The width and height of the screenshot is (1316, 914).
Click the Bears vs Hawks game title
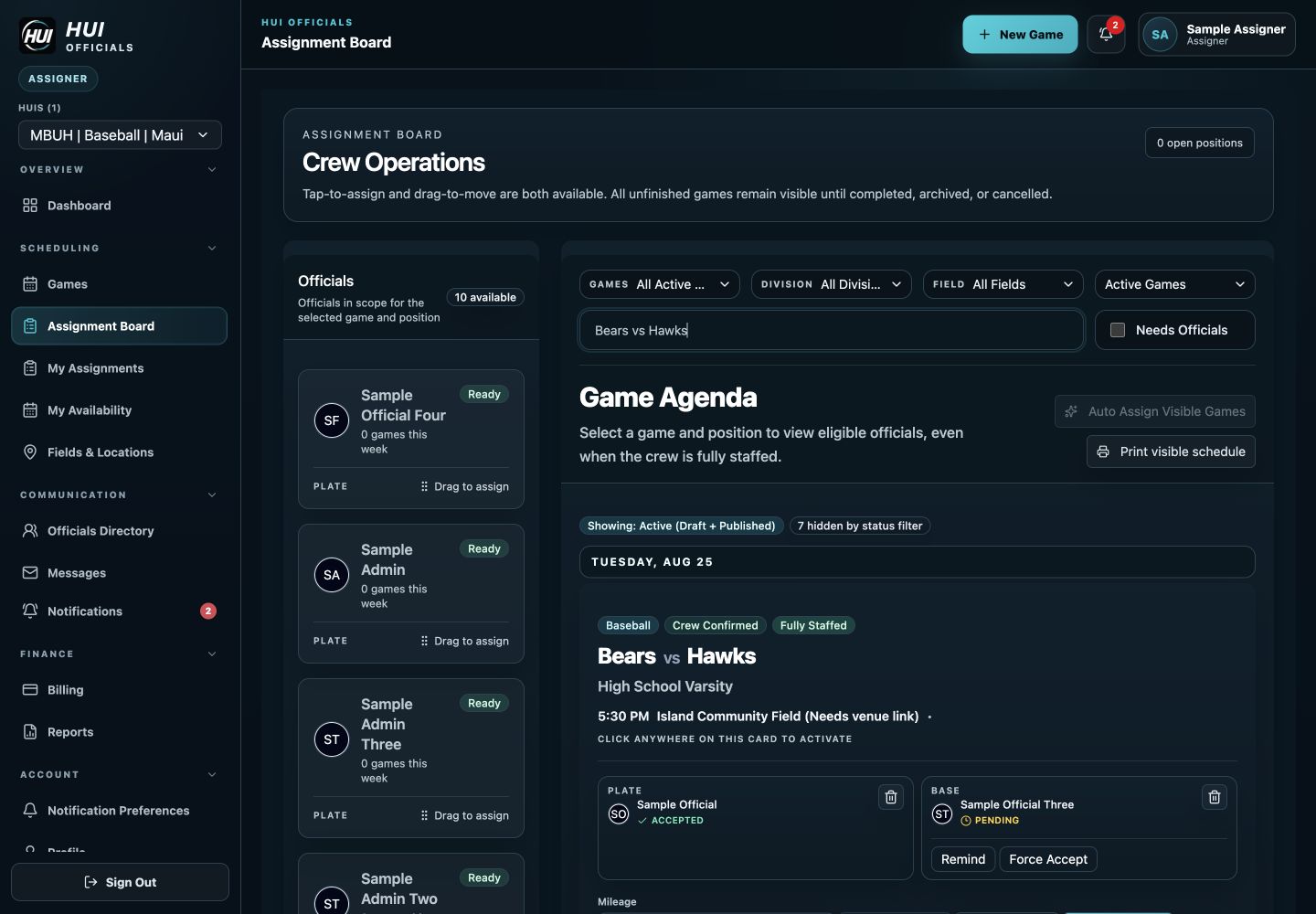point(676,656)
